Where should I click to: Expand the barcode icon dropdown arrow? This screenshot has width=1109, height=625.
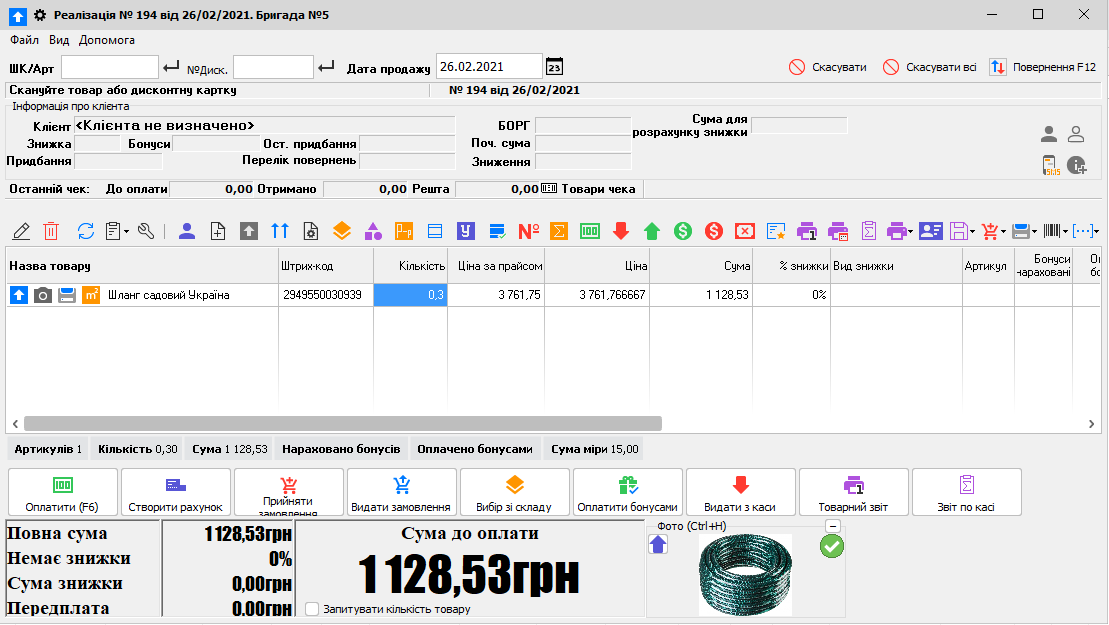[1066, 231]
